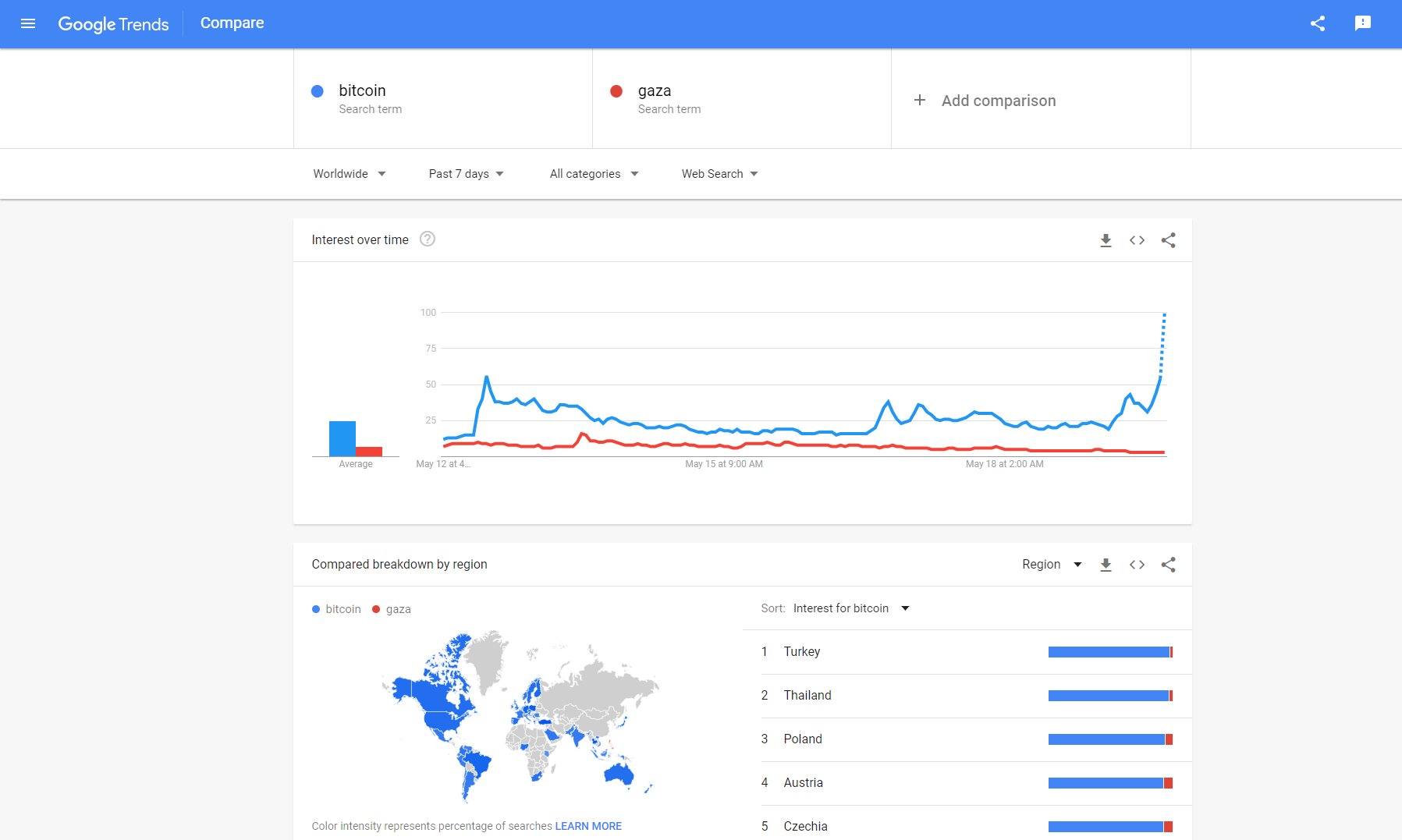Click the share icon in top header
The width and height of the screenshot is (1402, 840).
click(1318, 23)
